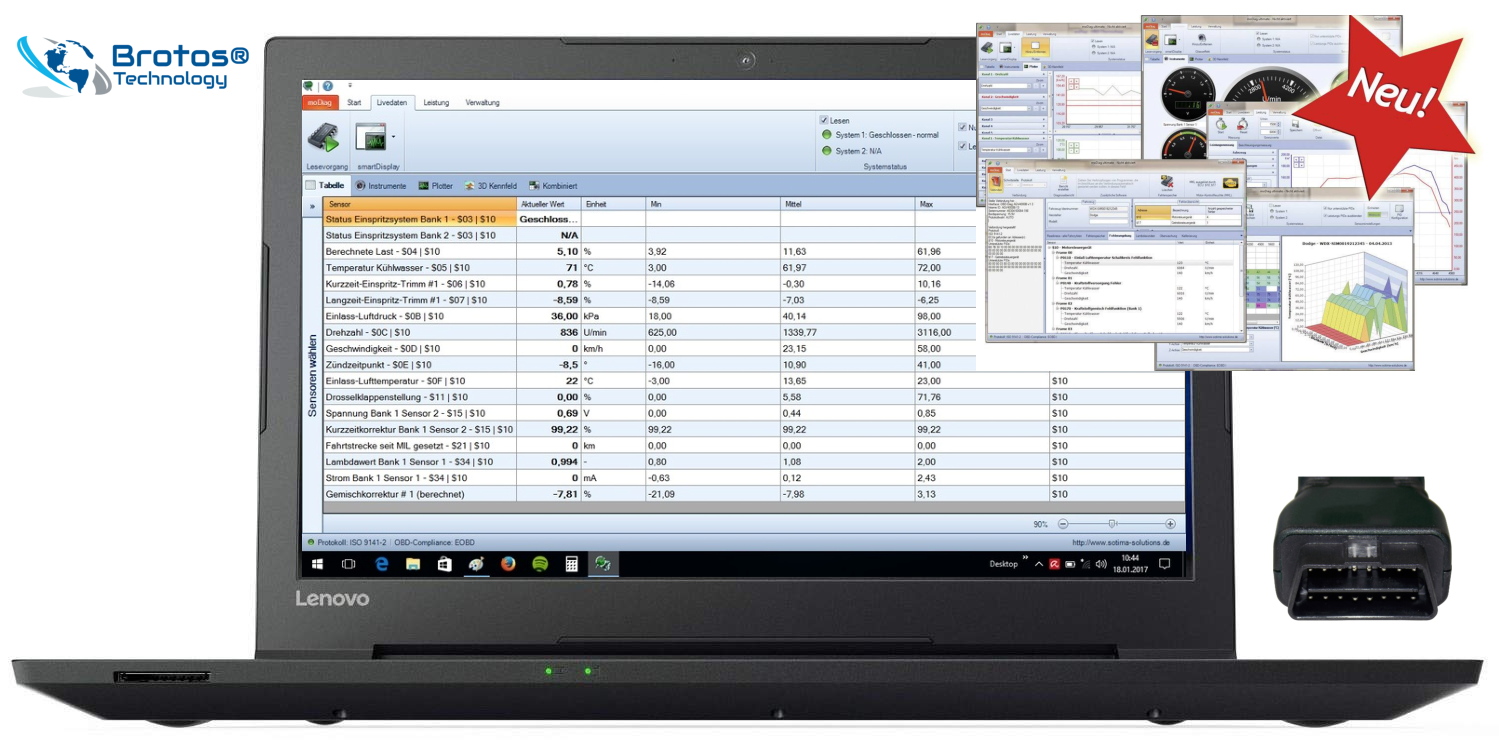The width and height of the screenshot is (1499, 745).
Task: Open the Plotter view
Action: (435, 185)
